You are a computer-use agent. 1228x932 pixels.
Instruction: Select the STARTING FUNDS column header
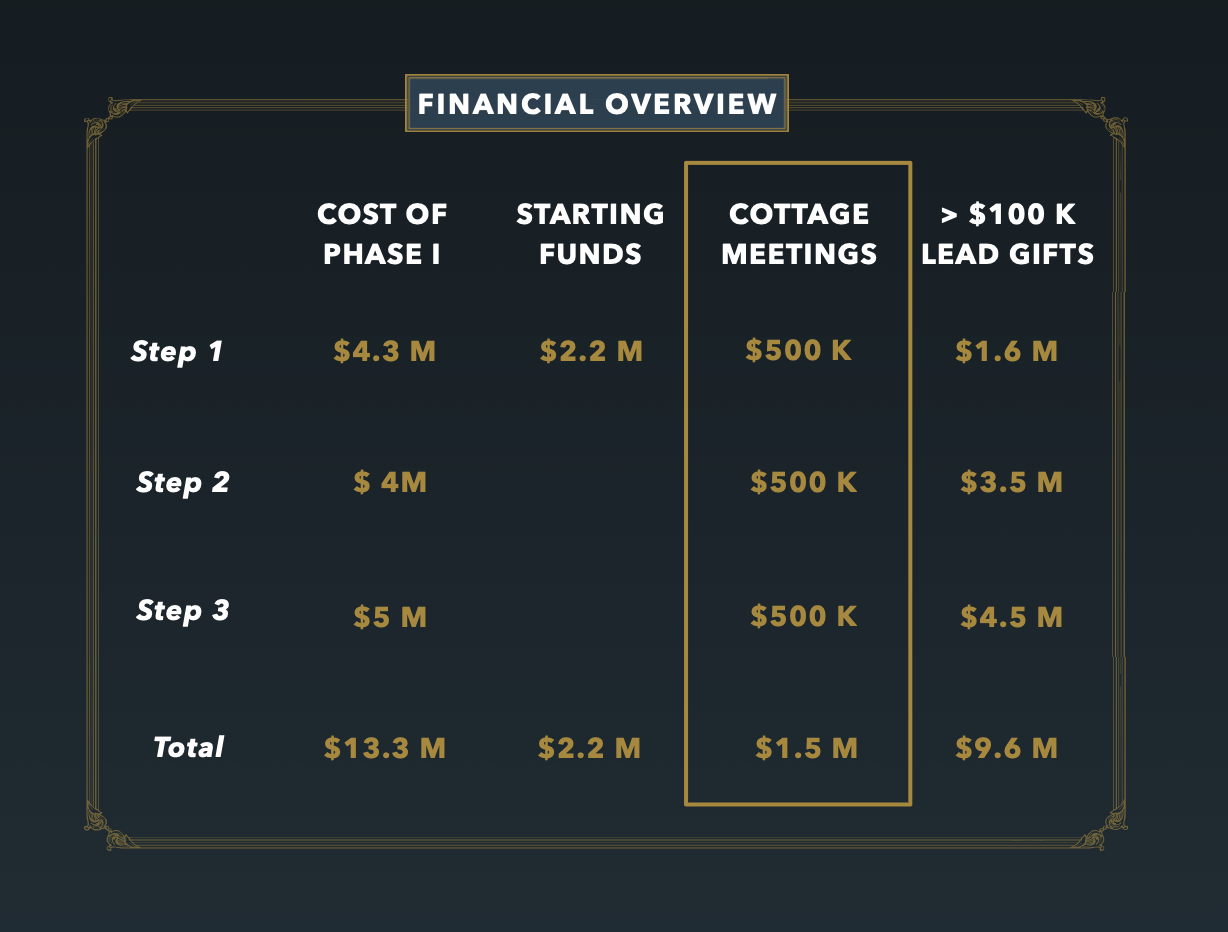(590, 234)
